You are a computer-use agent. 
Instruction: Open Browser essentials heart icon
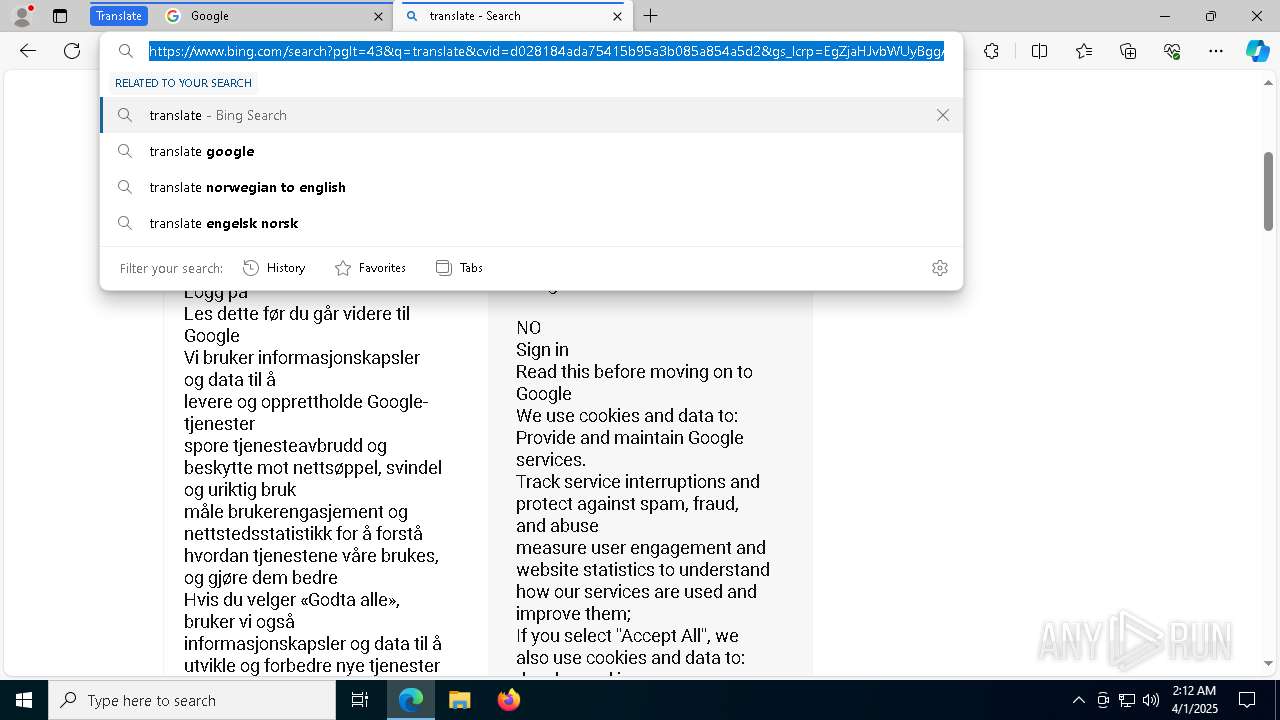pos(1172,51)
